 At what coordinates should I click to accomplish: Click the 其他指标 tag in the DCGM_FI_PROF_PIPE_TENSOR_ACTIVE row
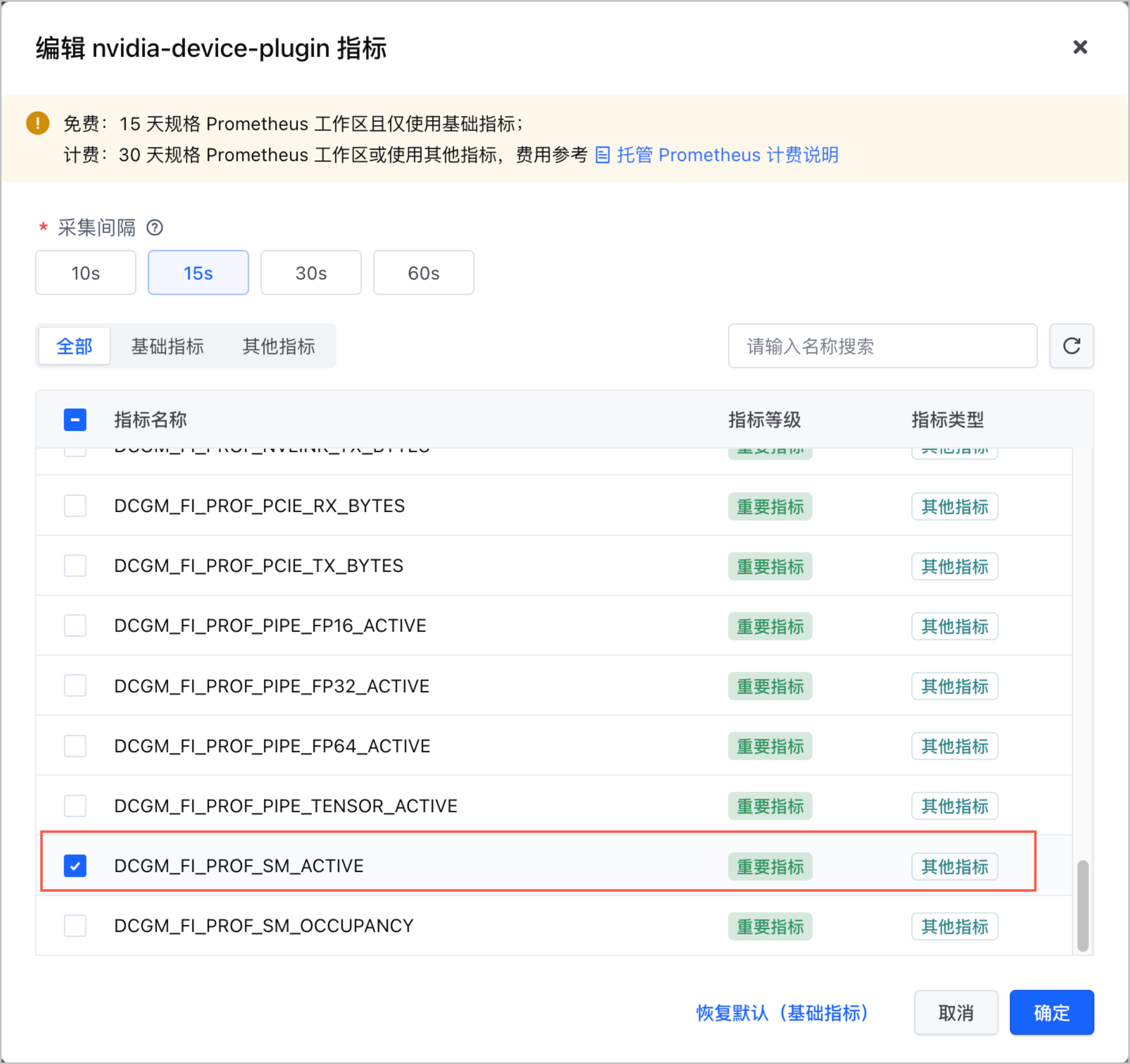pos(954,807)
